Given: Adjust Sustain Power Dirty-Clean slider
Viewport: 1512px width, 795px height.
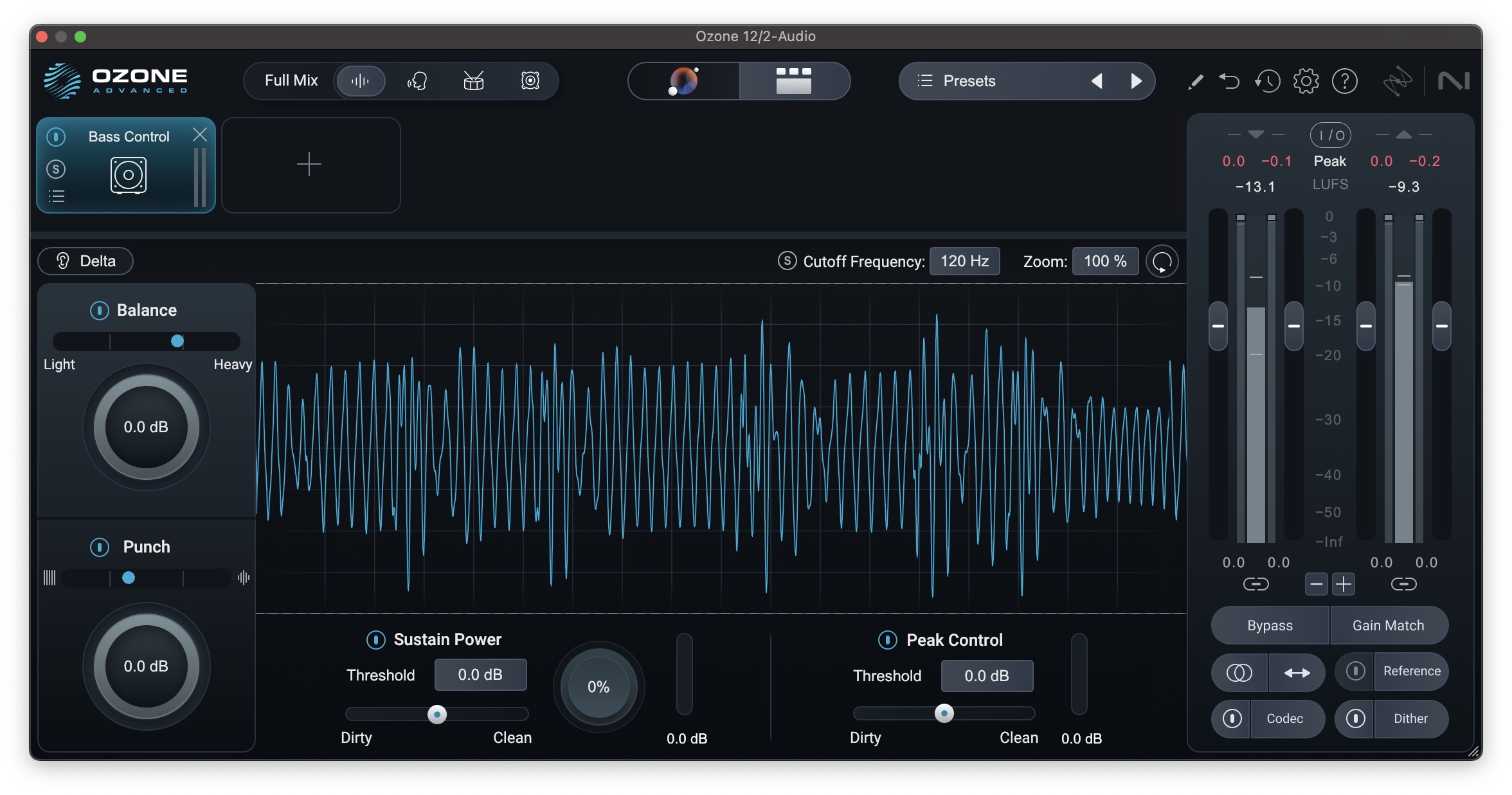Looking at the screenshot, I should (437, 714).
